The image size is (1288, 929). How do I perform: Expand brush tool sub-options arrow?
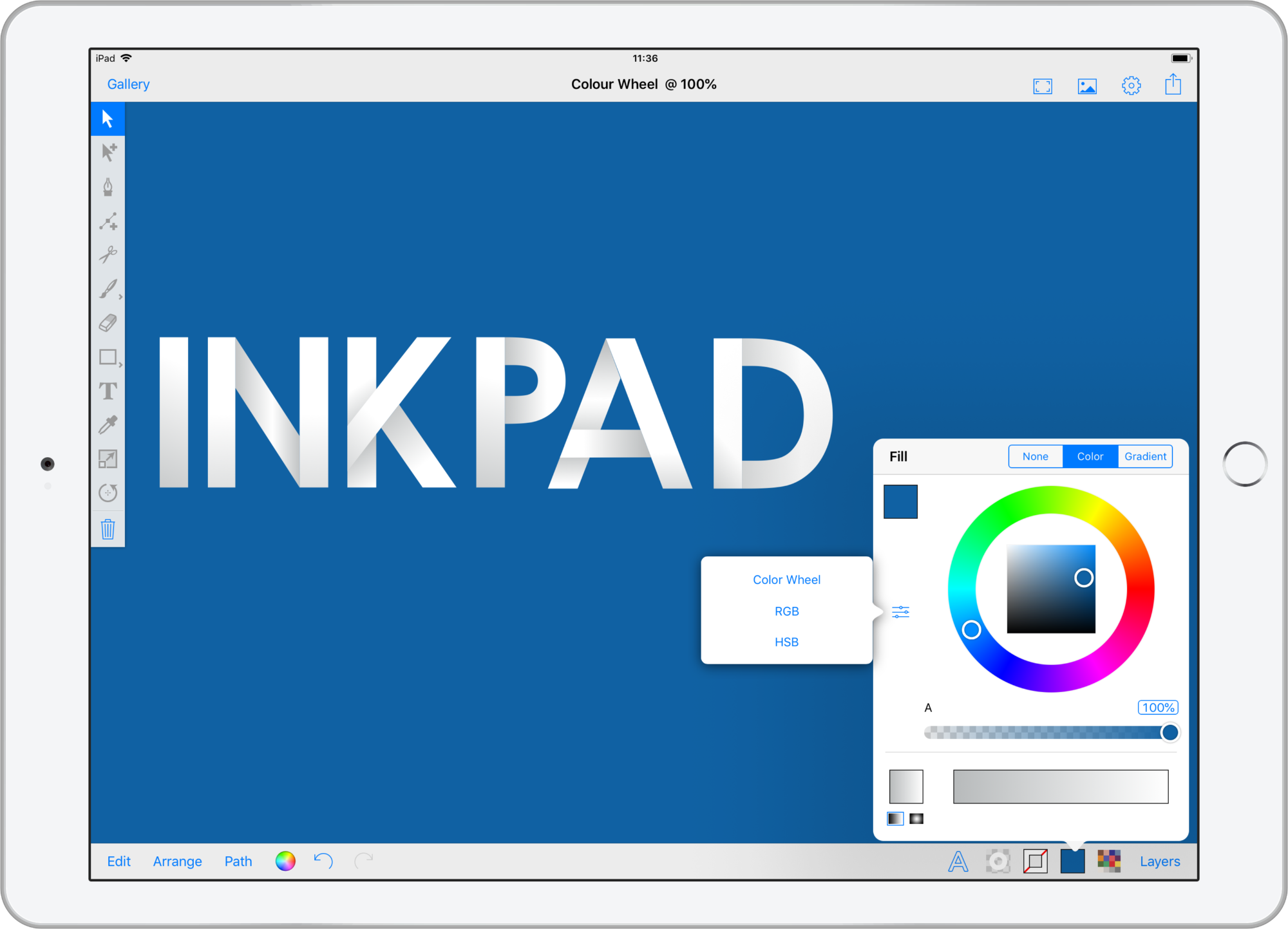120,297
